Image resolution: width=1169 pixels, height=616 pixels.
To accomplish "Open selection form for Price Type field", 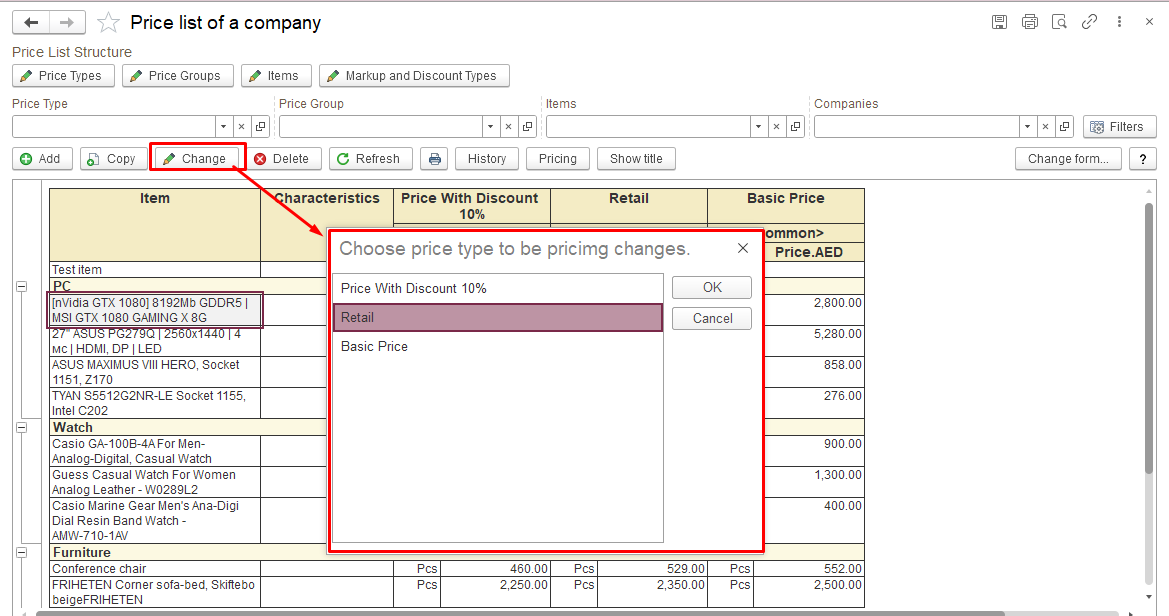I will (260, 127).
